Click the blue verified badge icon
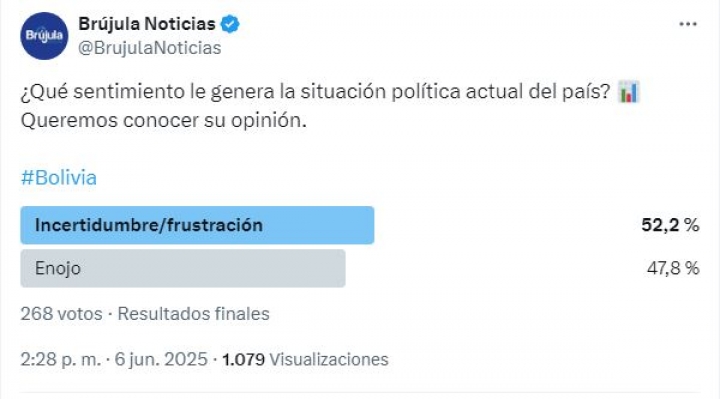Viewport: 720px width, 399px height. click(x=230, y=24)
